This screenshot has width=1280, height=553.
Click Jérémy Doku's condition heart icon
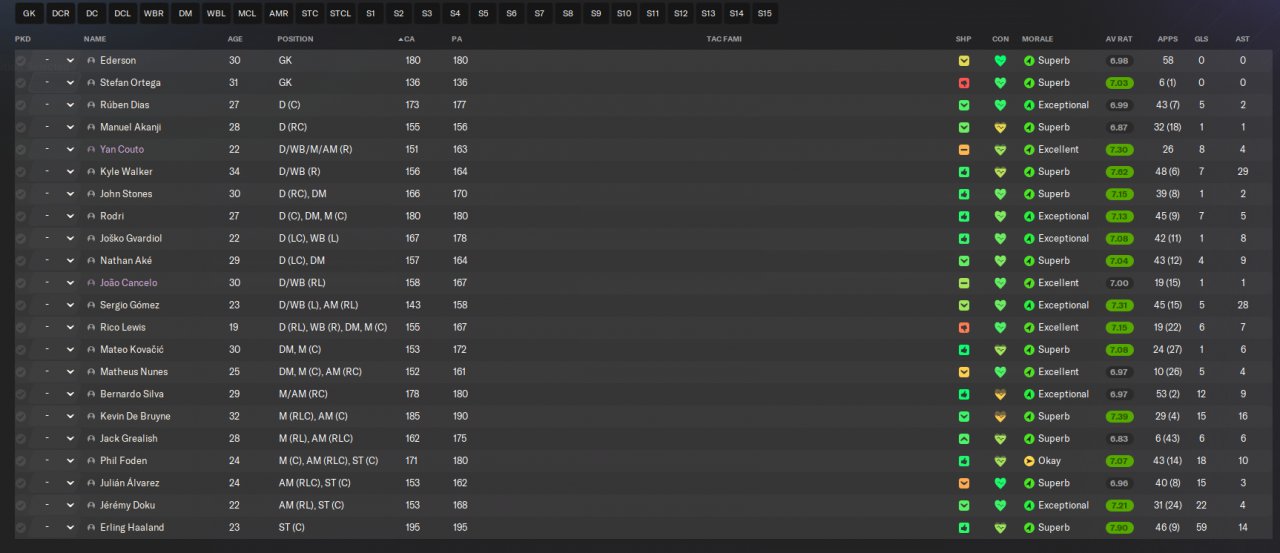(x=1000, y=505)
